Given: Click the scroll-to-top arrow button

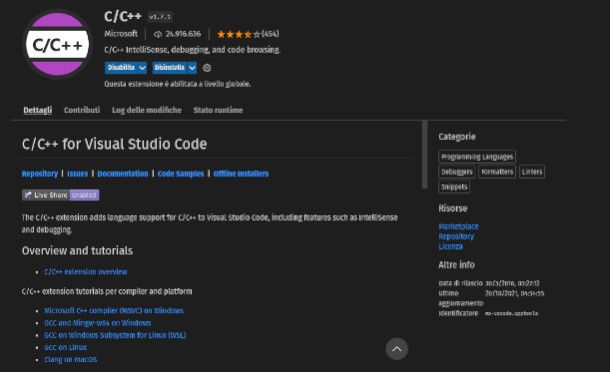Looking at the screenshot, I should click(396, 349).
